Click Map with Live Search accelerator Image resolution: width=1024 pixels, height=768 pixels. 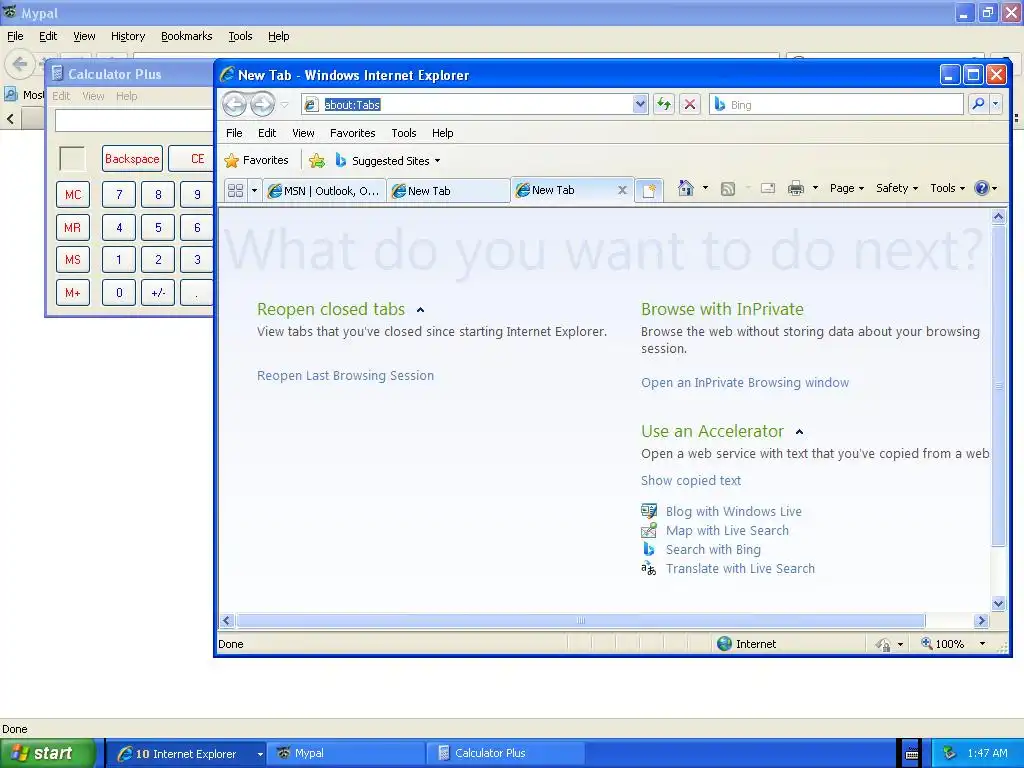(727, 530)
